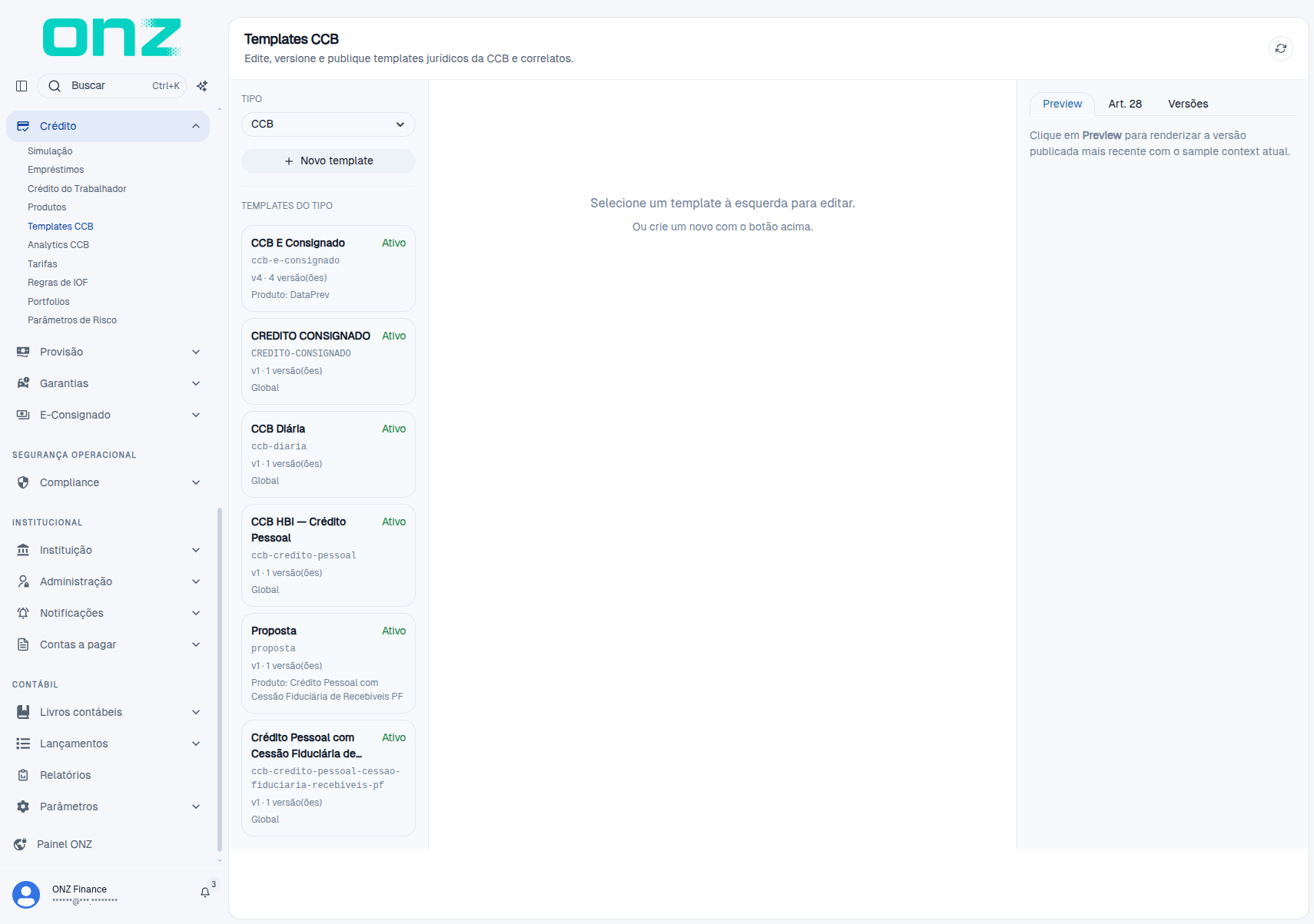The image size is (1314, 924).
Task: Open the TIPO dropdown showing CCB
Action: tap(328, 124)
